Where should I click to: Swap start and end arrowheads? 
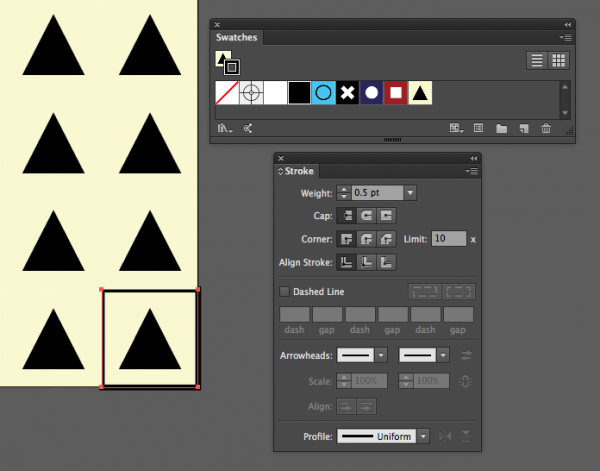(465, 355)
